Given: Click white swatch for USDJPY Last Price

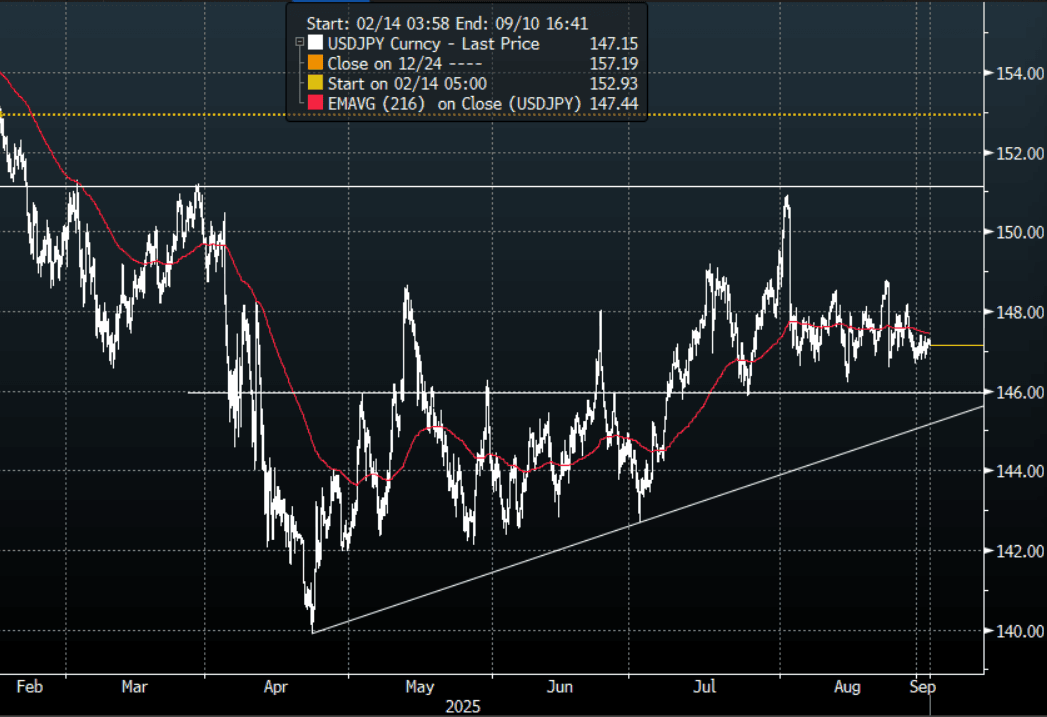Looking at the screenshot, I should click(x=316, y=43).
